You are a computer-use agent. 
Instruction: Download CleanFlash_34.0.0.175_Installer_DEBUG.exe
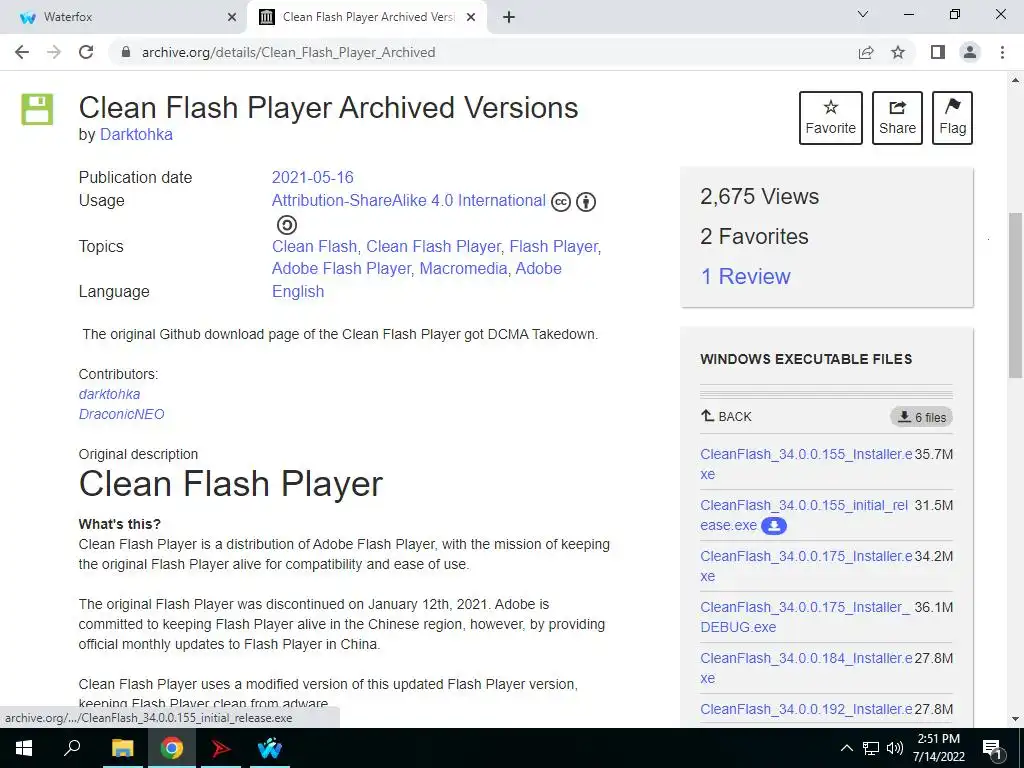805,617
